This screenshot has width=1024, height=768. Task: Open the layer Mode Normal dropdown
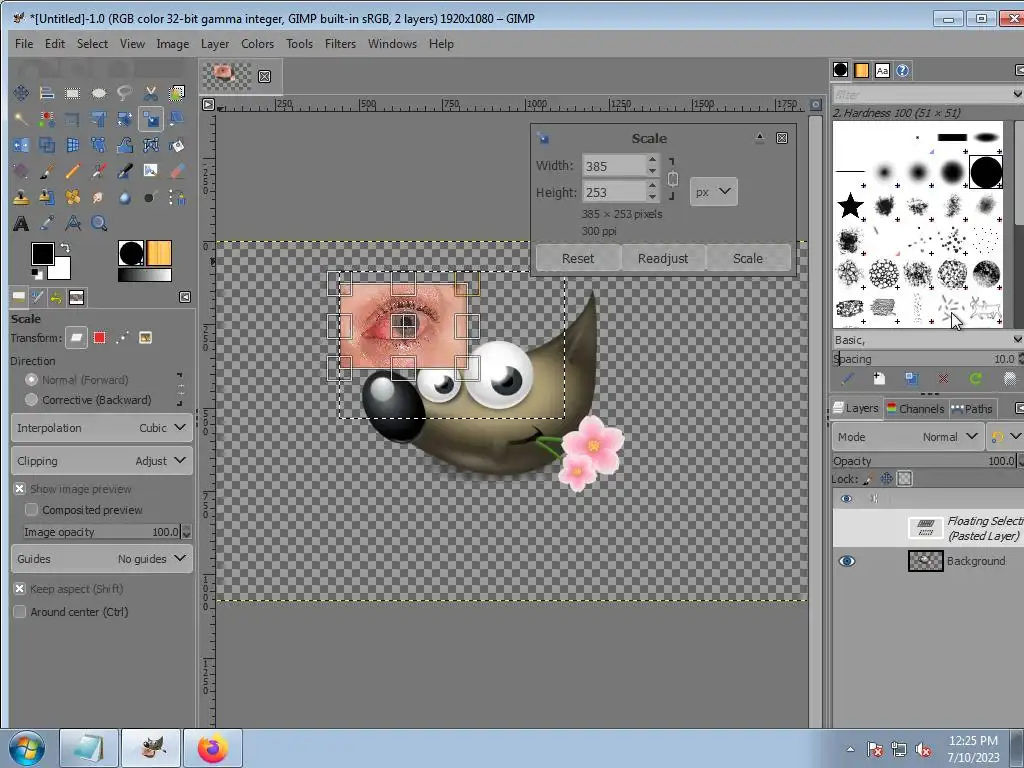(x=907, y=436)
